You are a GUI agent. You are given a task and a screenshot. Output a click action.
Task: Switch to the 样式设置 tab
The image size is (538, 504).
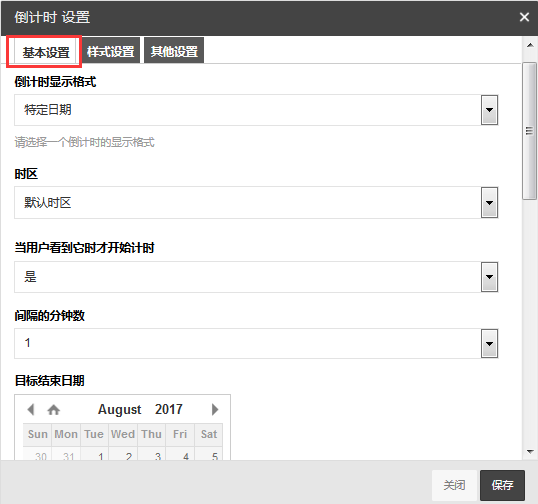110,51
